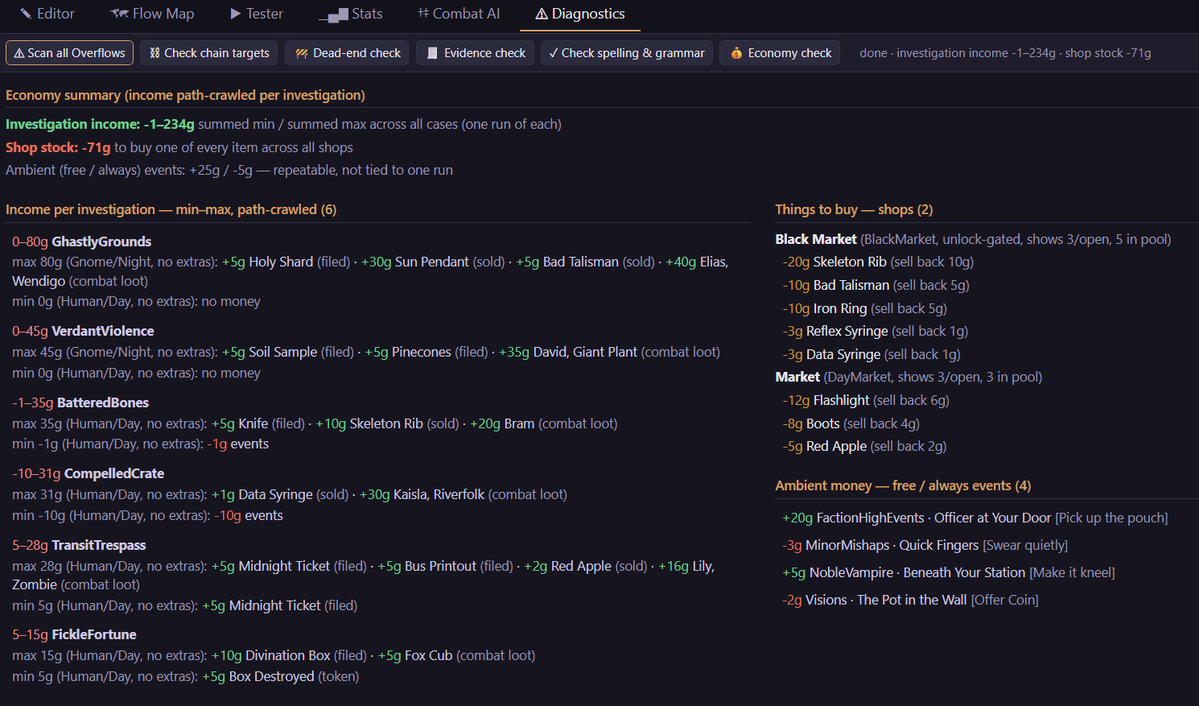Click the BatteredBones investigation name
The height and width of the screenshot is (706, 1199).
[x=103, y=402]
